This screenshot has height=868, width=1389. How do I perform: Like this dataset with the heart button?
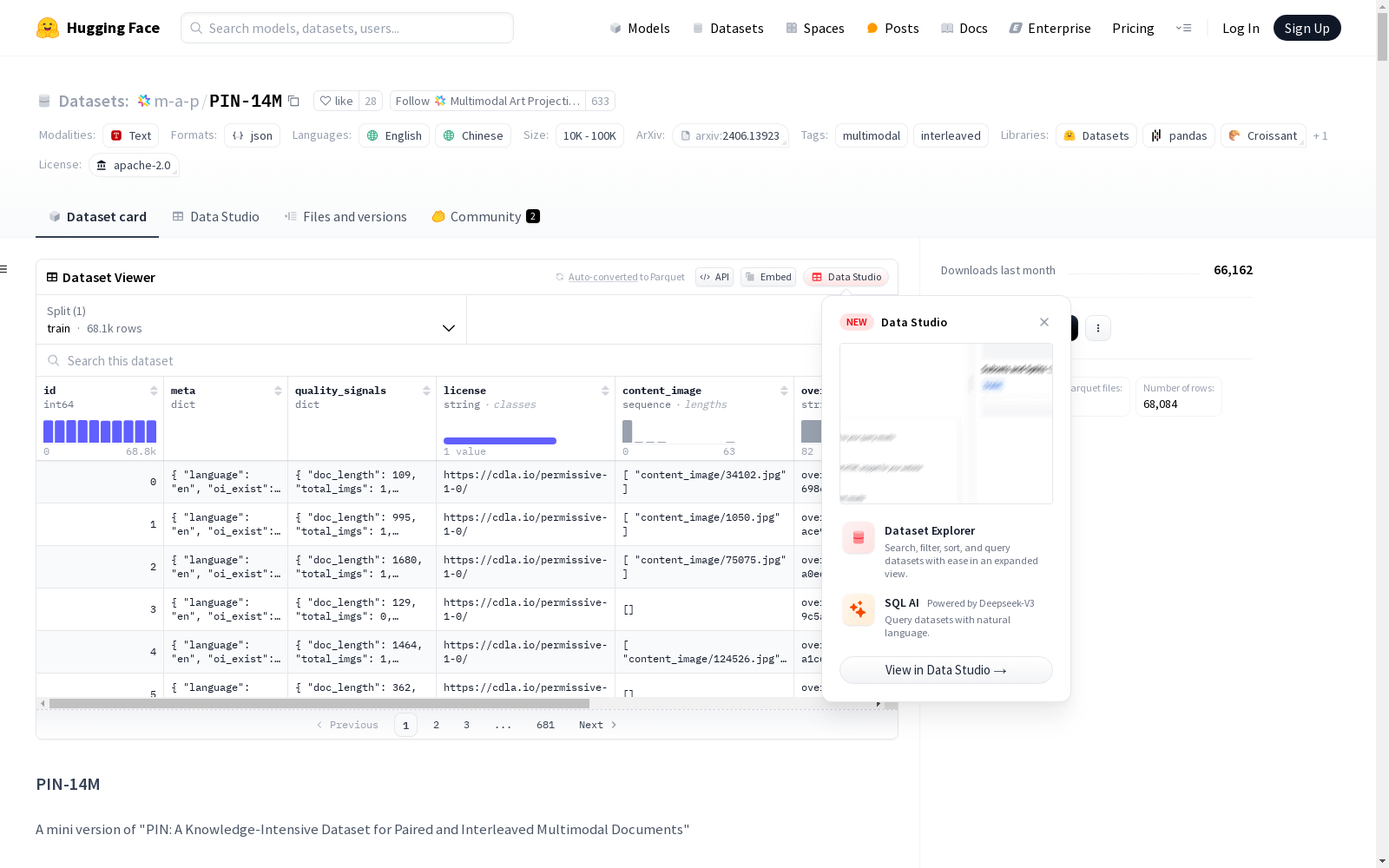pos(336,101)
